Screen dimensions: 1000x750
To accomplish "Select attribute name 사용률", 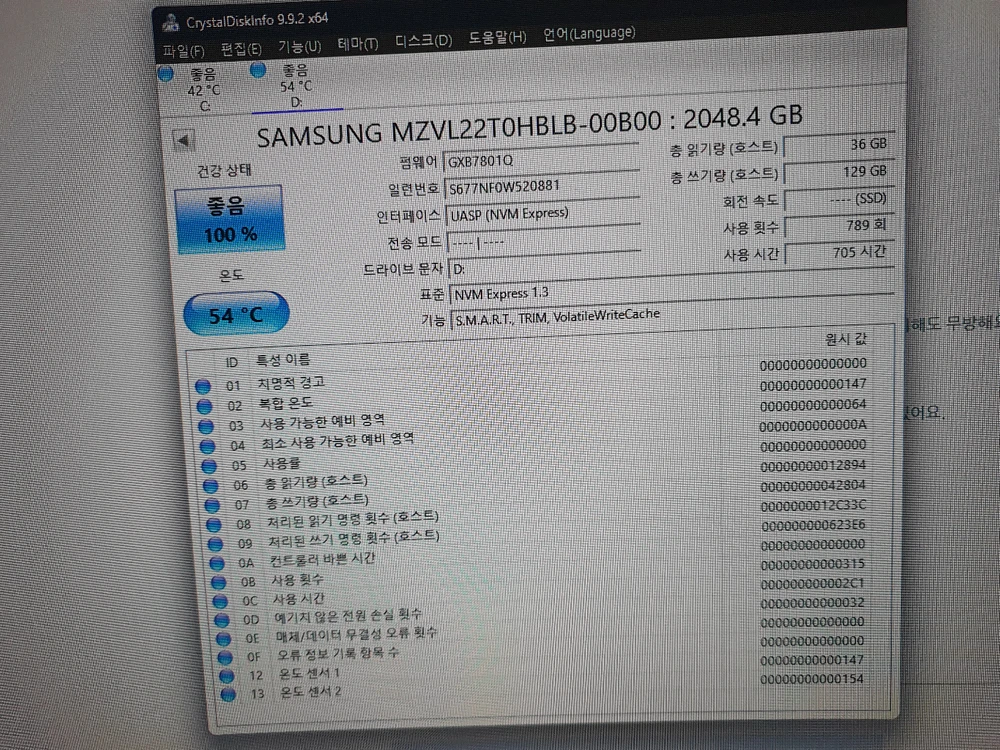I will click(281, 464).
